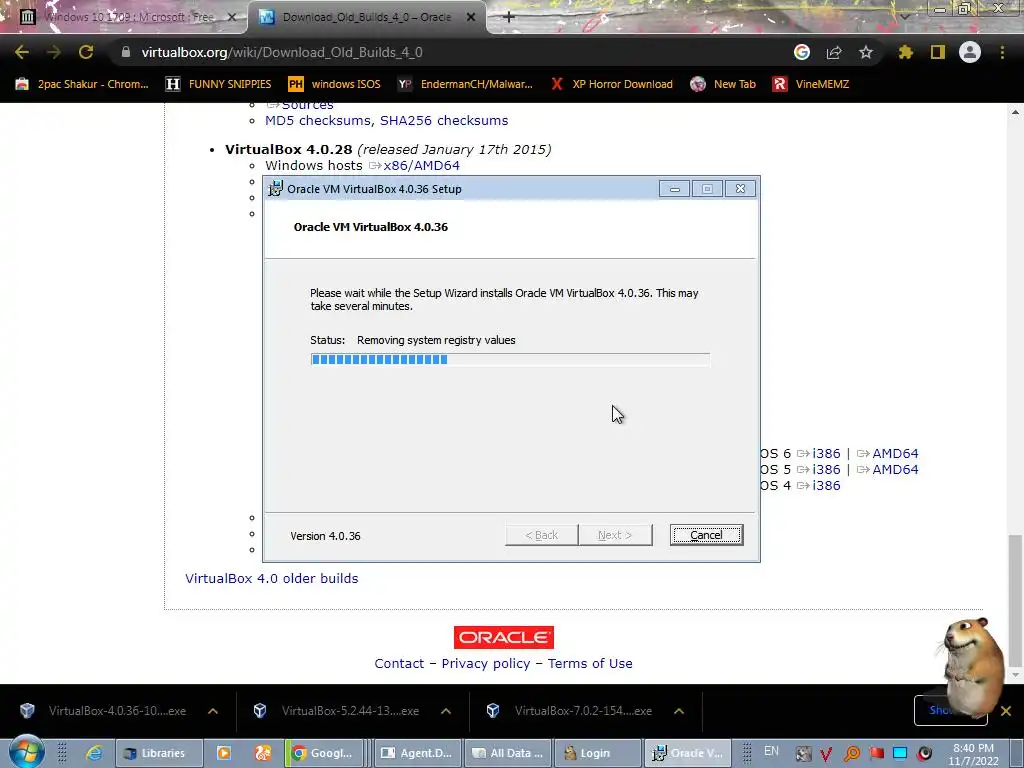Open the media player taskbar icon

(x=223, y=753)
